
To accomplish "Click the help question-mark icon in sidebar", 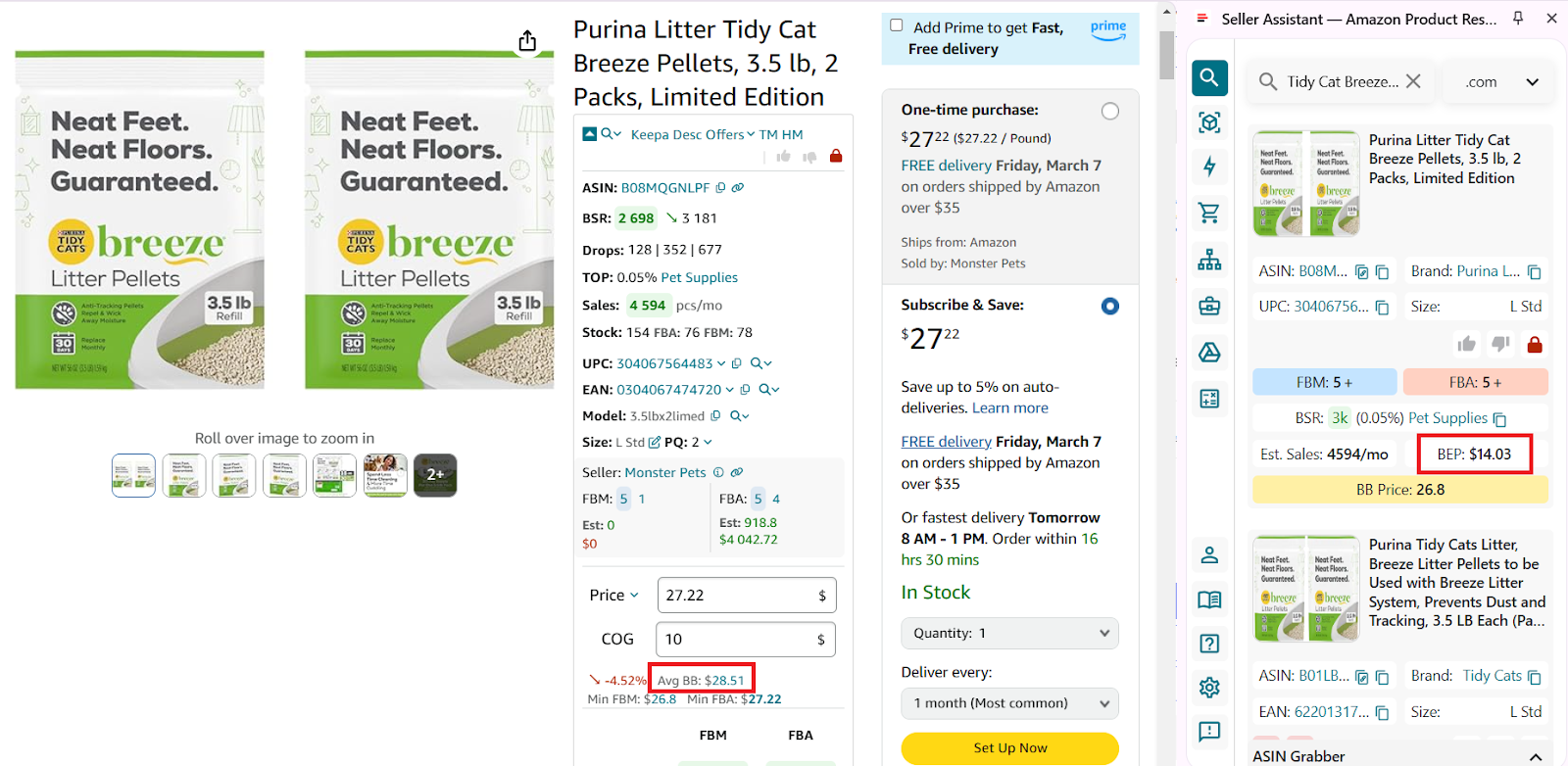I will pos(1209,644).
